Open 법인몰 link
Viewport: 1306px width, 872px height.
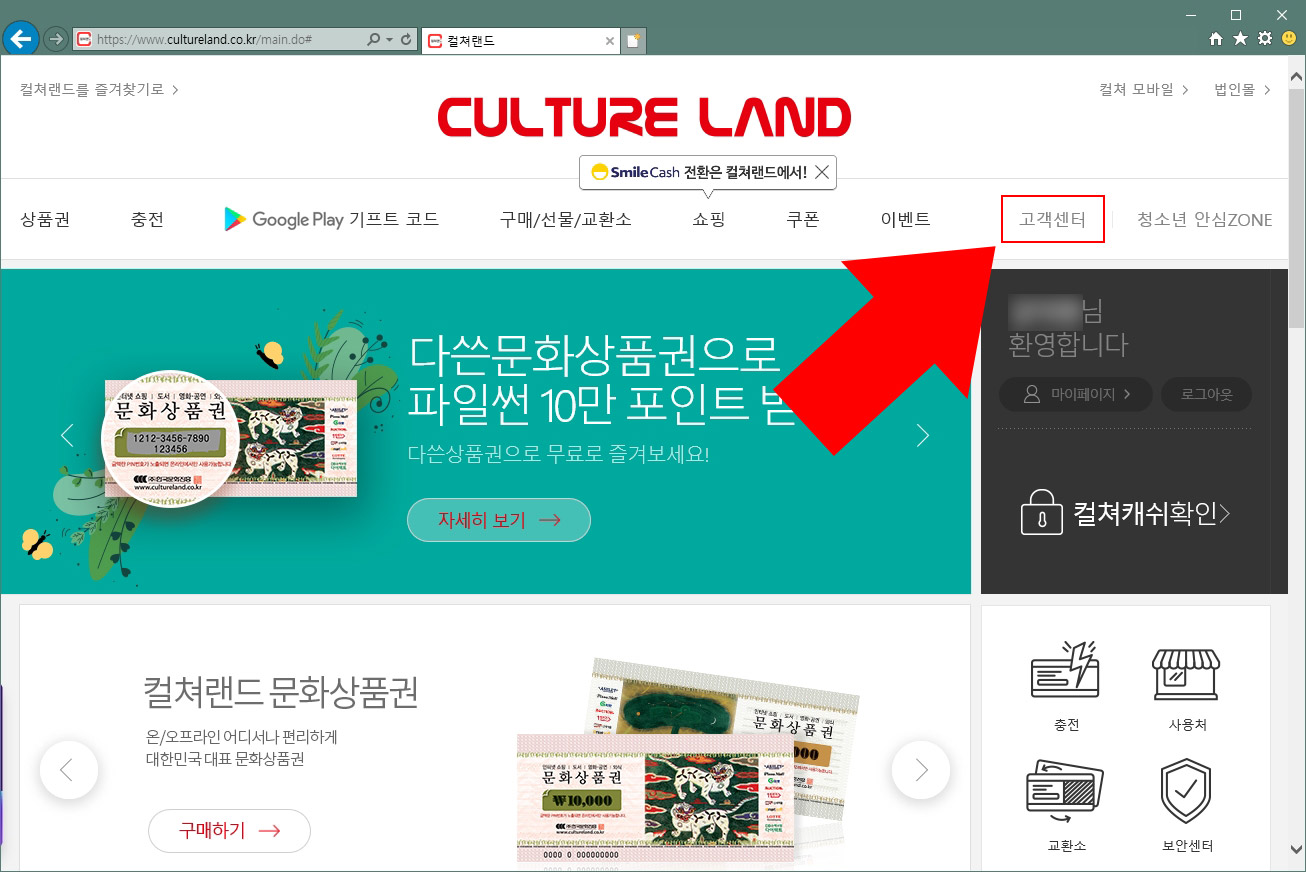[x=1242, y=89]
